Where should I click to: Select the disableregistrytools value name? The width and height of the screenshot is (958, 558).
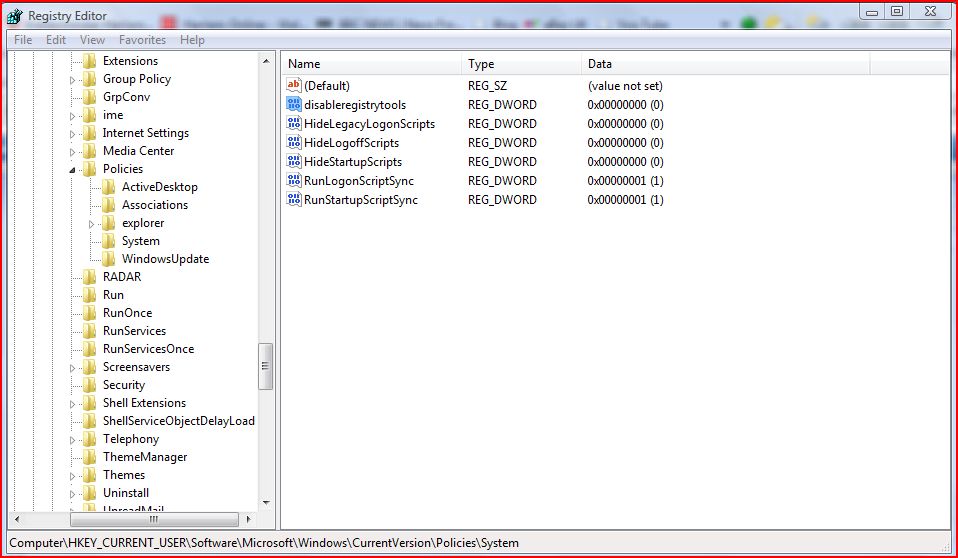click(x=355, y=105)
